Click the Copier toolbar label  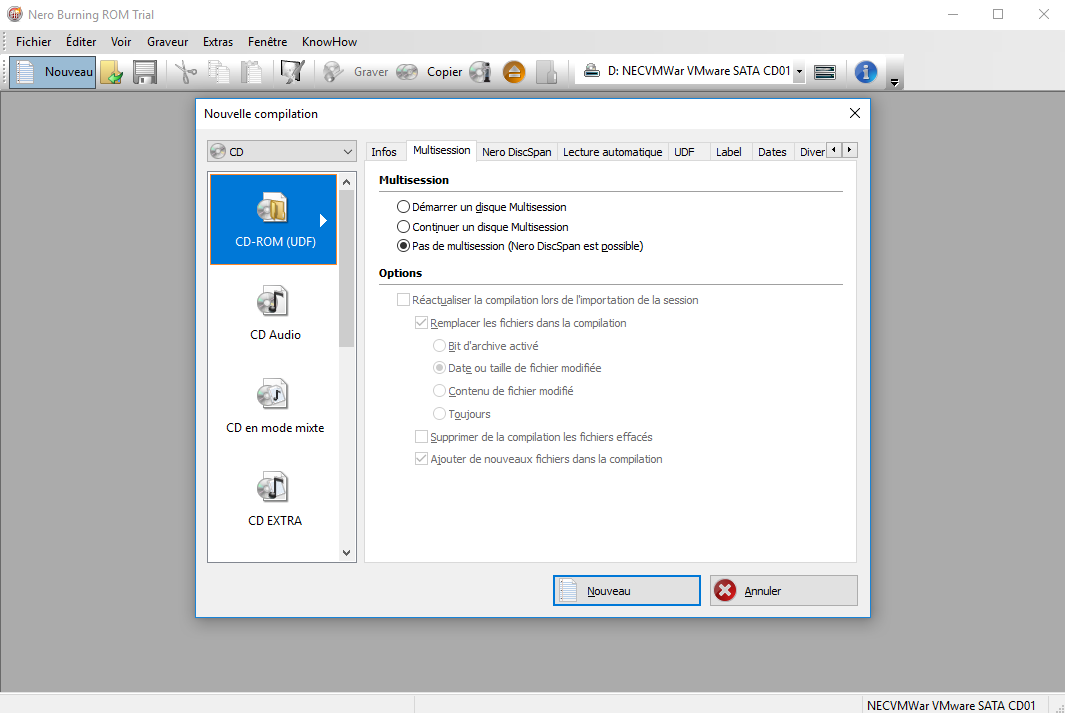pos(444,72)
